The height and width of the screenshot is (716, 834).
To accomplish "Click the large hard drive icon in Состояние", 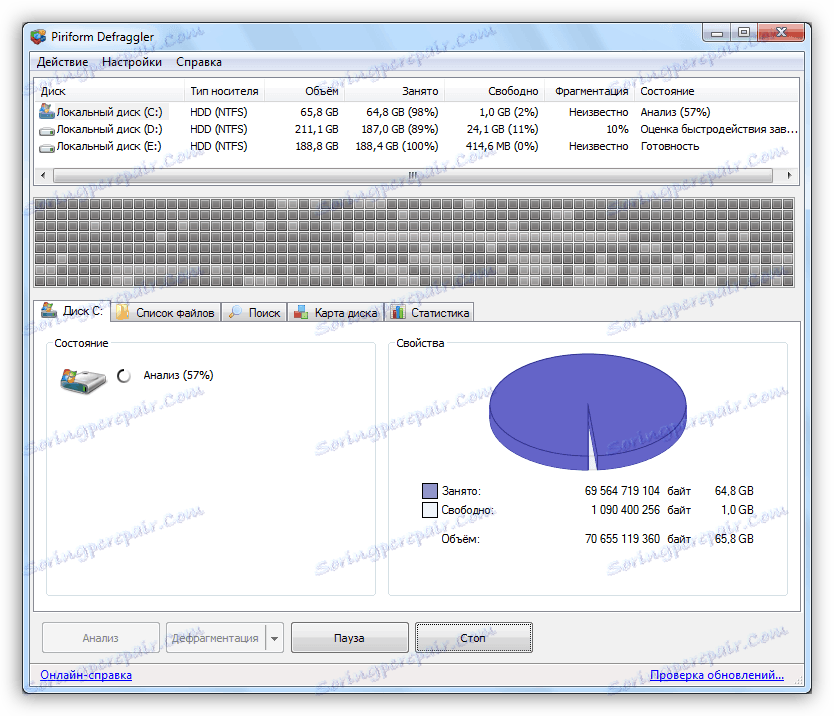I will tap(83, 381).
